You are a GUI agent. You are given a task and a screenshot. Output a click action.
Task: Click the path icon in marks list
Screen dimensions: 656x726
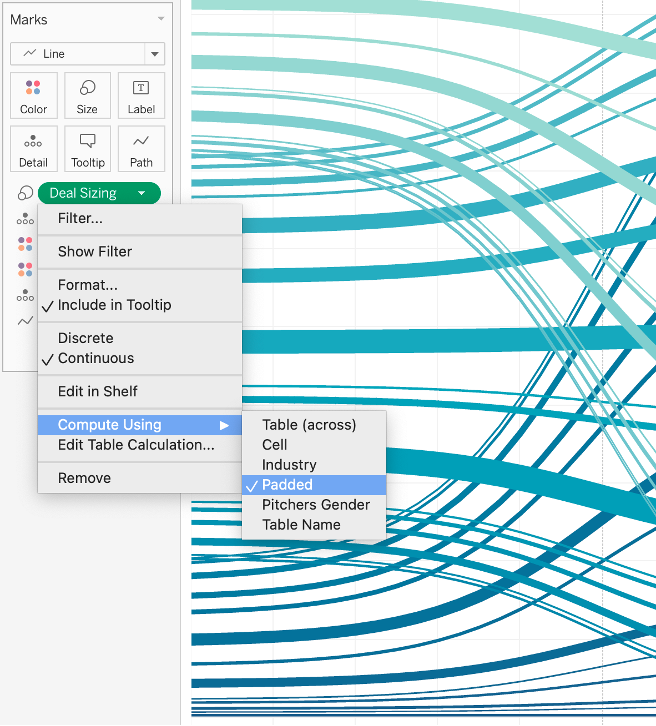[x=25, y=320]
